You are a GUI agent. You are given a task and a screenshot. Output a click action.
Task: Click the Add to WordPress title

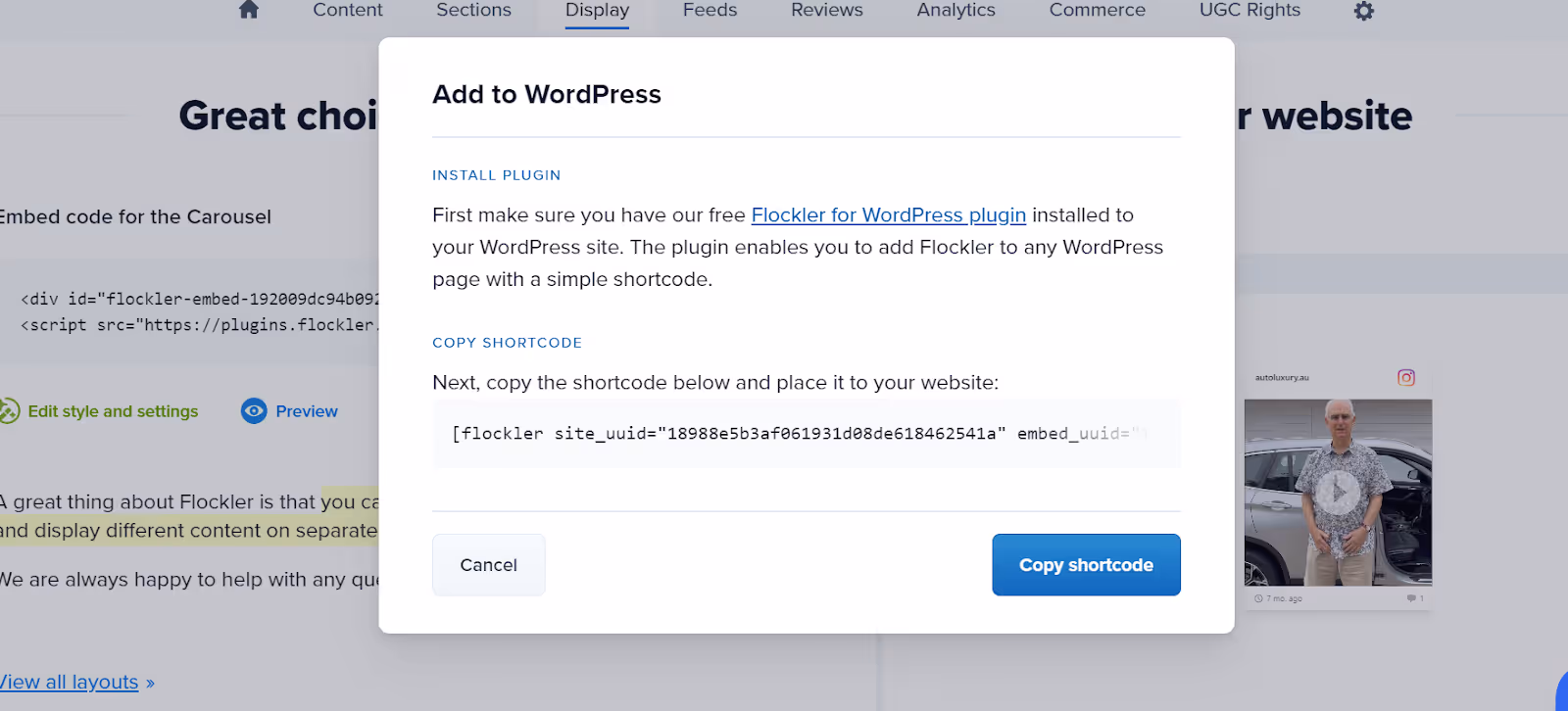pos(547,94)
